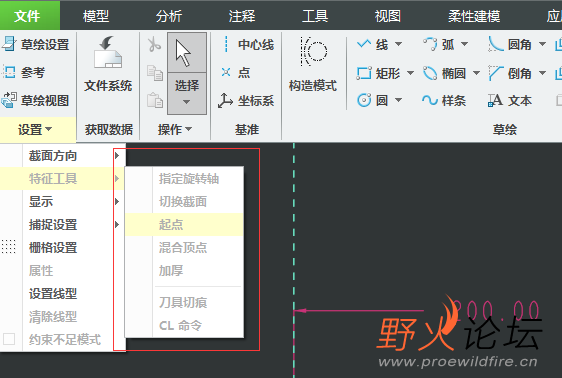Viewport: 562px width, 378px height.
Task: Open the 倒角 chamfer dropdown arrow
Action: click(x=542, y=73)
